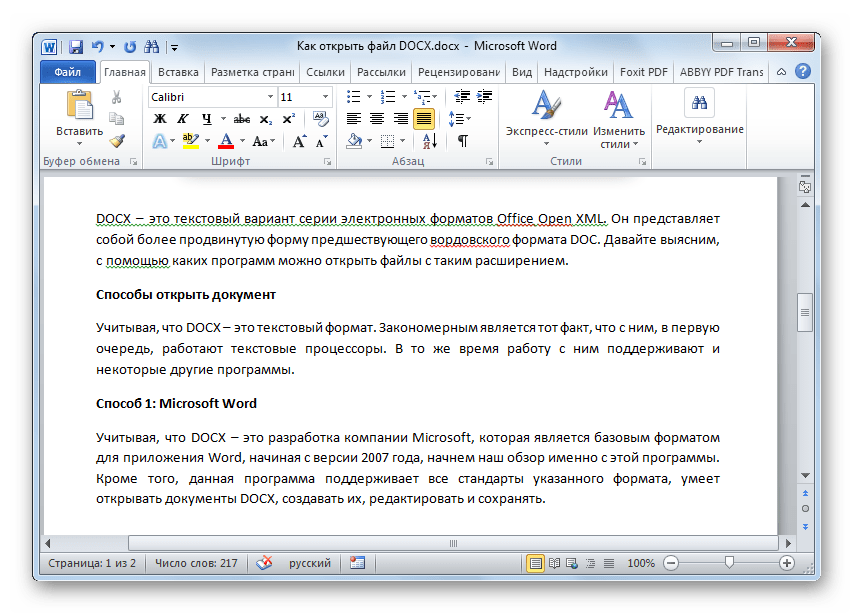
Task: Switch to the Вид tab
Action: pos(522,72)
